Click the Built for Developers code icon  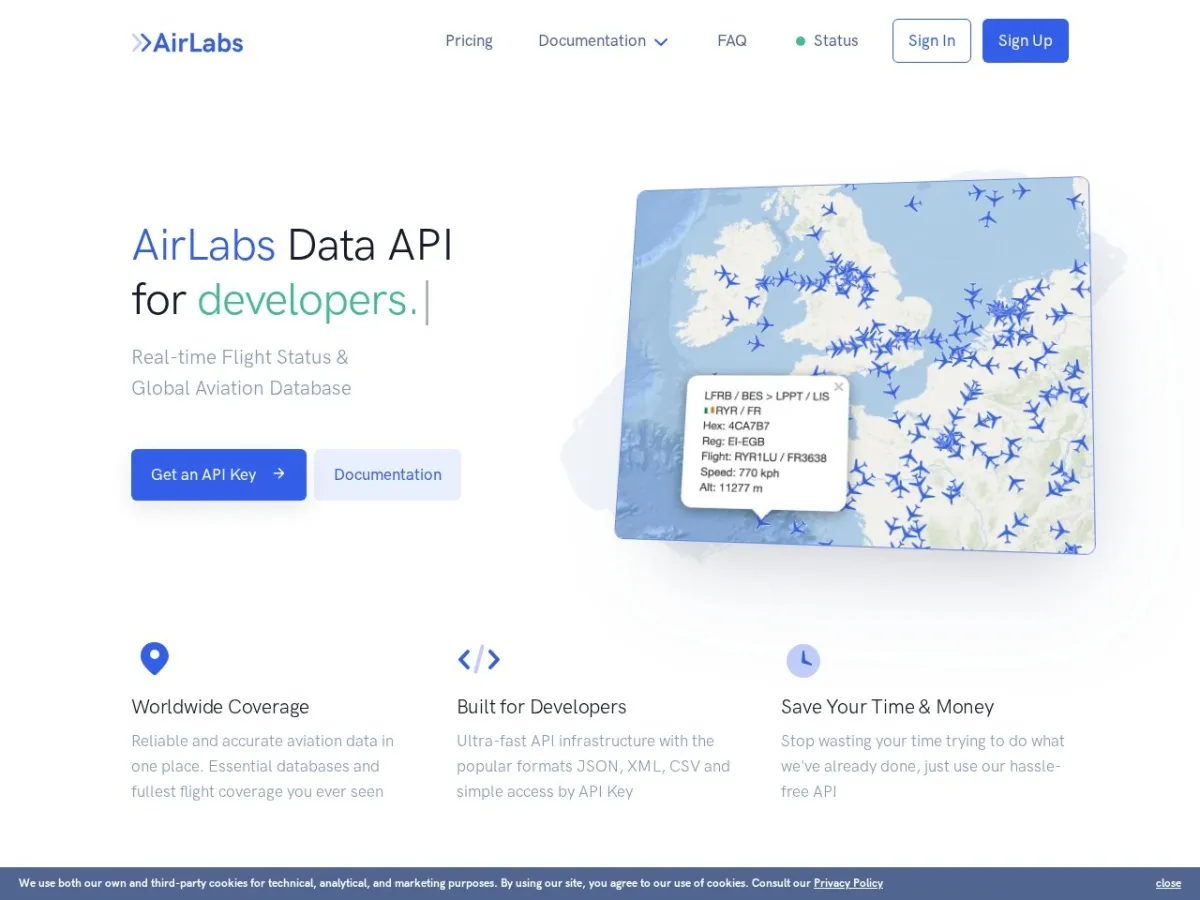(479, 659)
